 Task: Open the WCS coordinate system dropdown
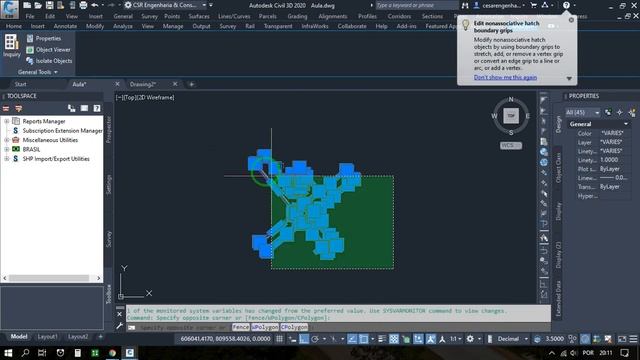(511, 145)
